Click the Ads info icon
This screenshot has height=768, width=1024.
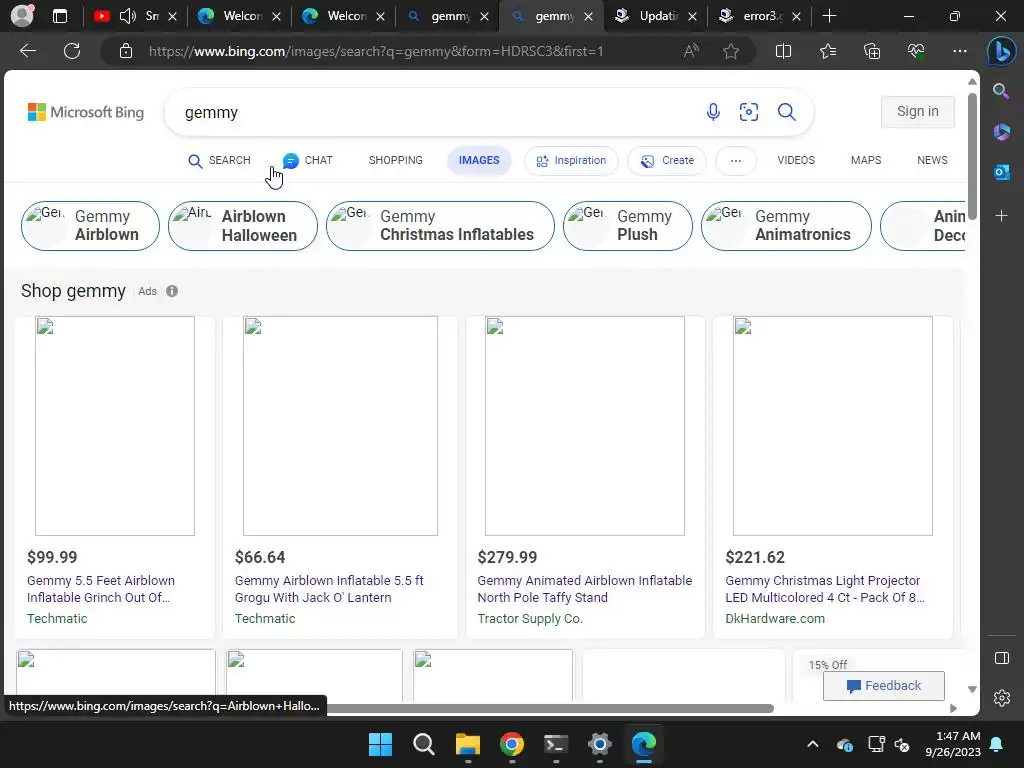pyautogui.click(x=172, y=291)
